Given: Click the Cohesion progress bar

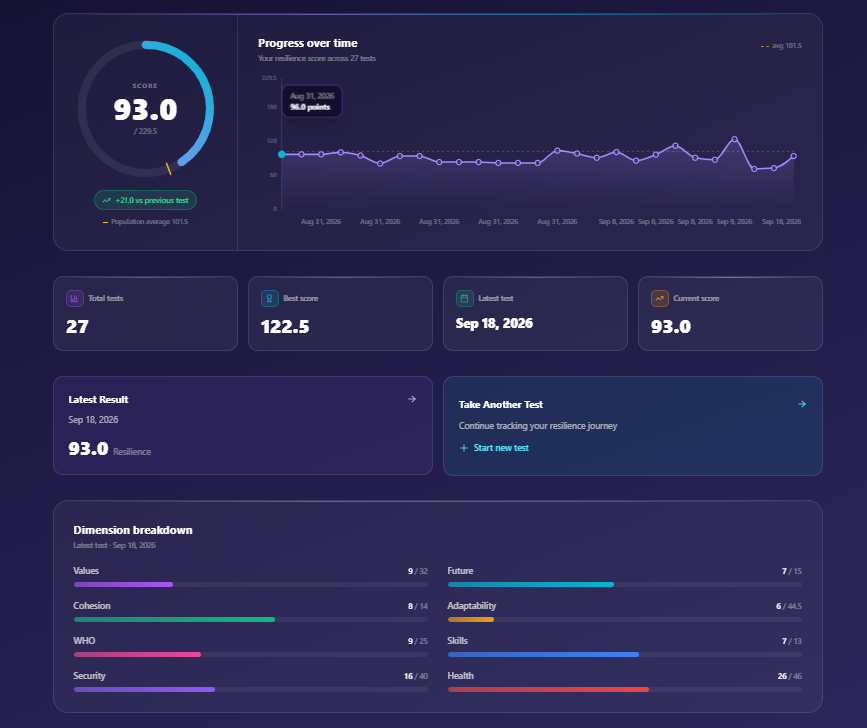Looking at the screenshot, I should 250,620.
